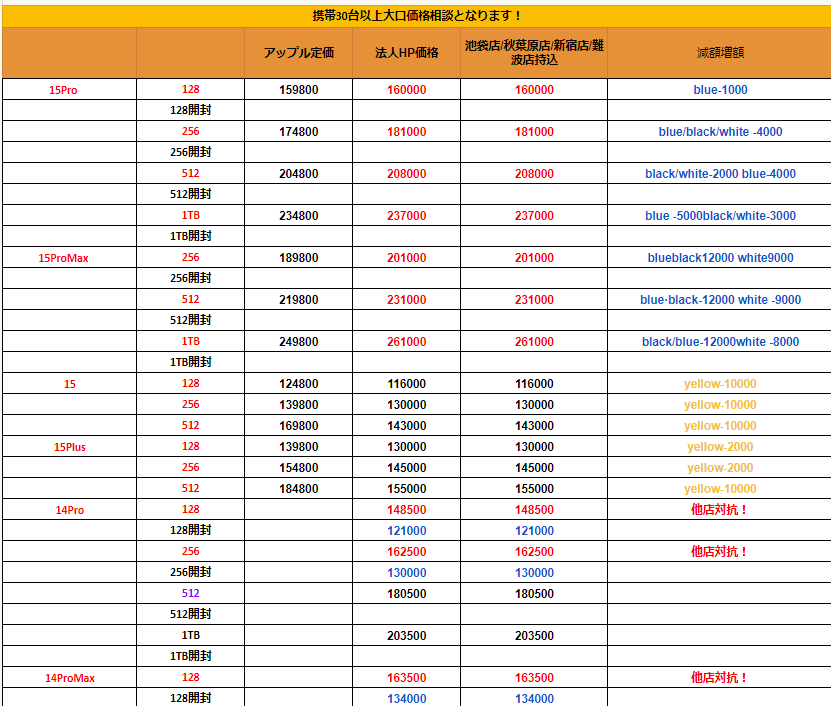Select 261000 in the store carry-in column

pyautogui.click(x=534, y=342)
